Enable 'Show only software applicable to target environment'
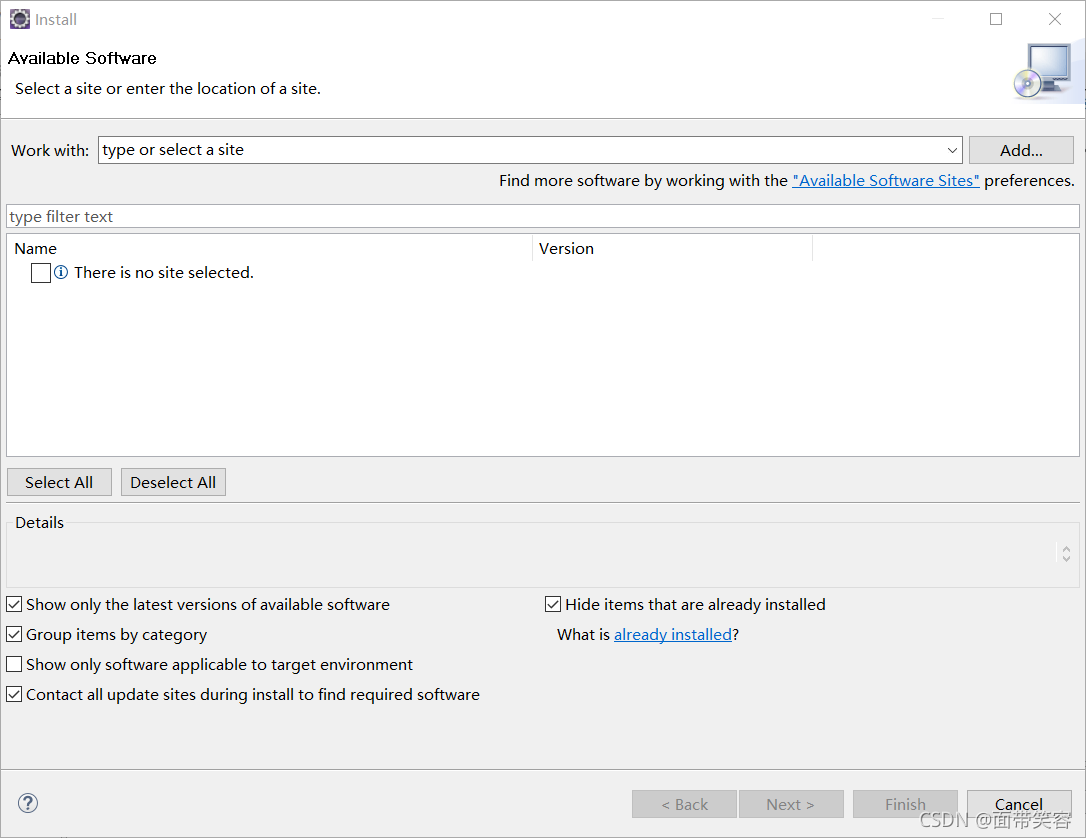This screenshot has height=838, width=1086. coord(14,664)
